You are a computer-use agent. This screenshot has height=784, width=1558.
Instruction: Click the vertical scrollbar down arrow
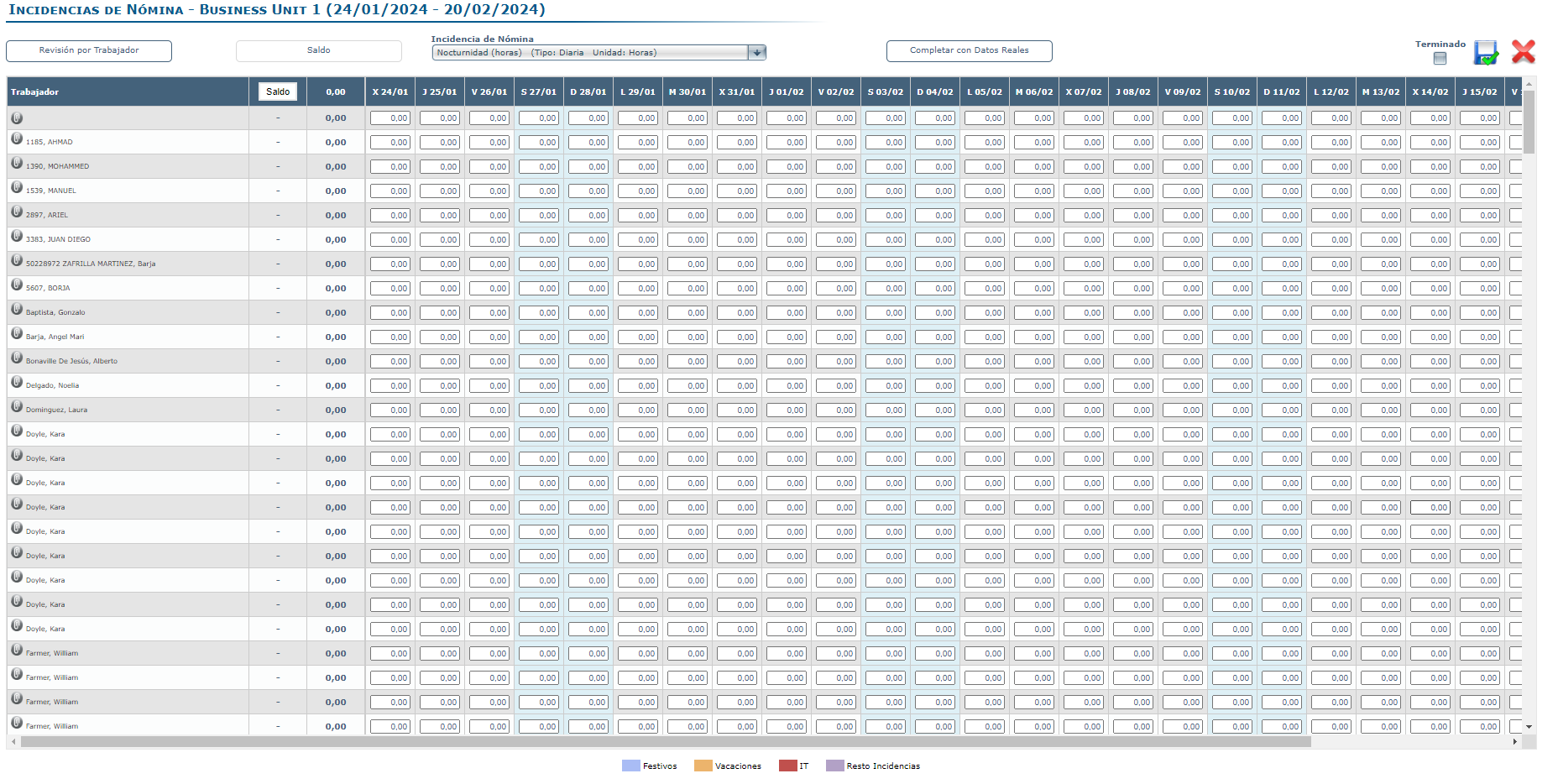coord(1529,727)
